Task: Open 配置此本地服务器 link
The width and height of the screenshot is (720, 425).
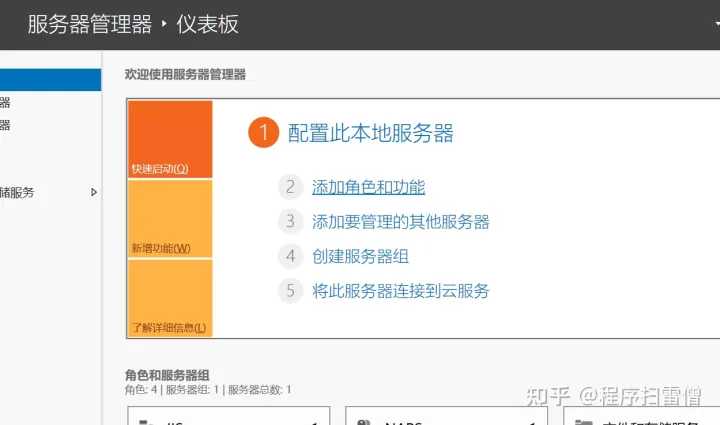Action: 371,133
